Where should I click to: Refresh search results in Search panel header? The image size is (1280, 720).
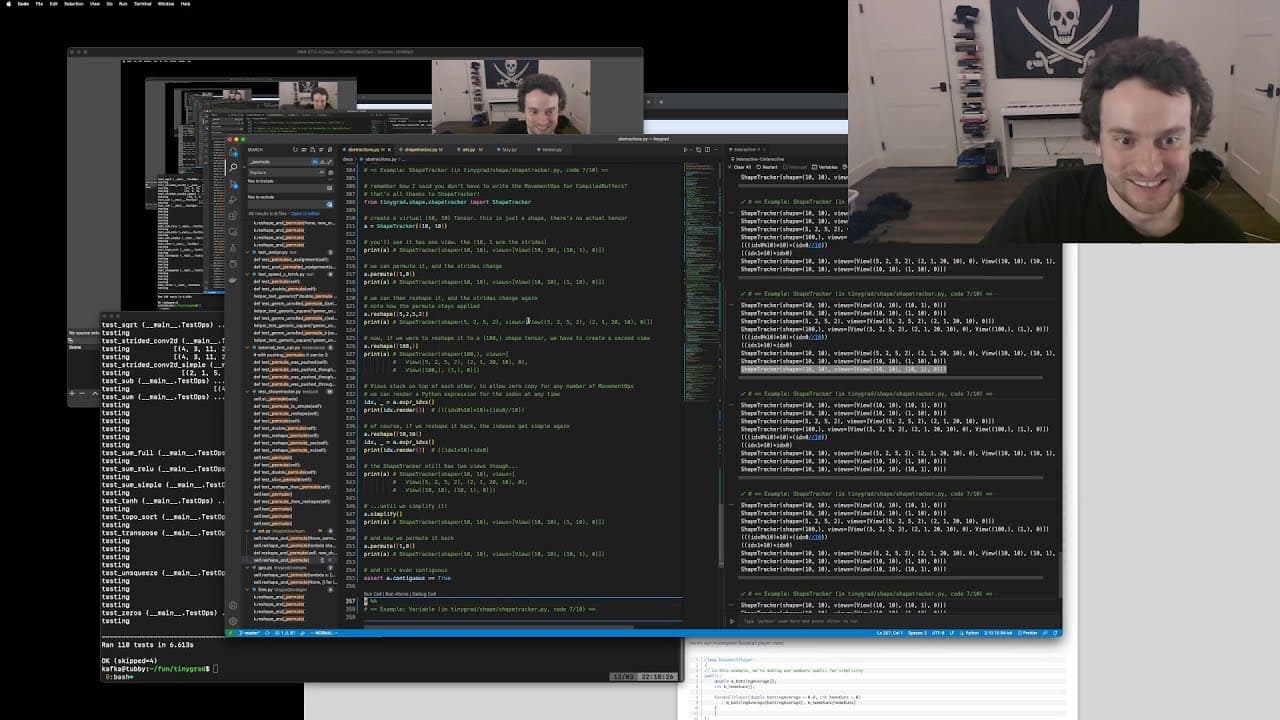point(295,150)
